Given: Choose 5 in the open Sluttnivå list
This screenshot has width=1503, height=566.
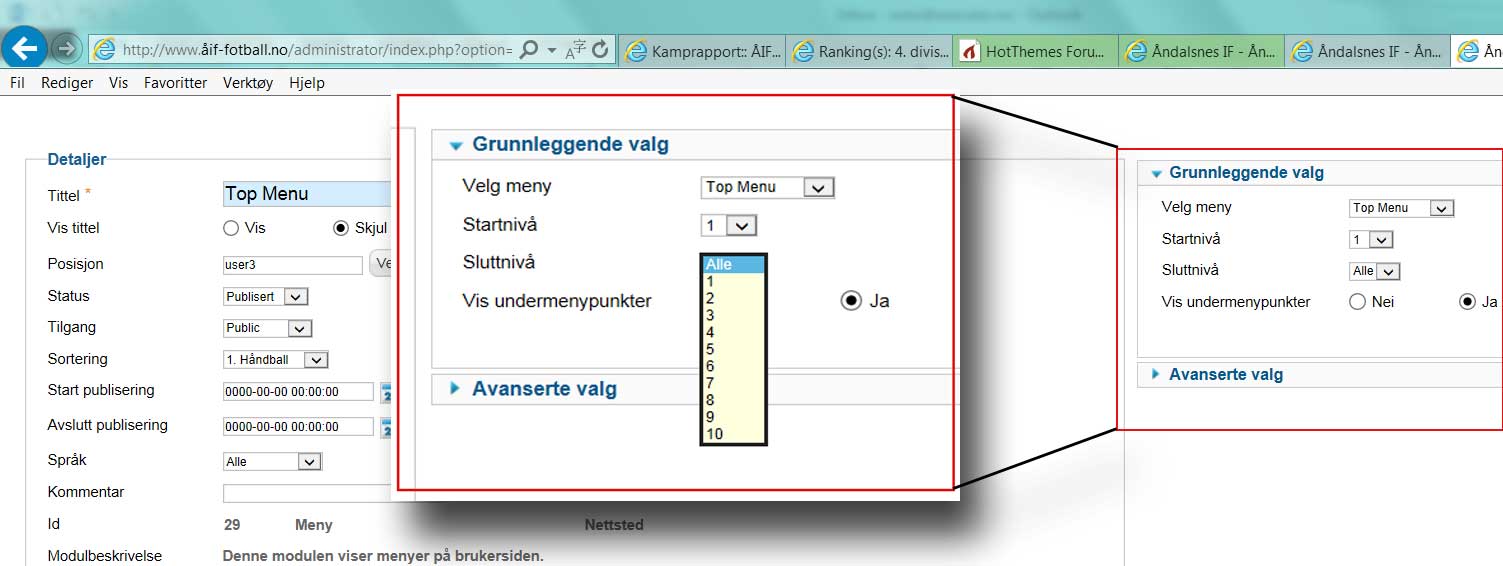Looking at the screenshot, I should tap(734, 349).
